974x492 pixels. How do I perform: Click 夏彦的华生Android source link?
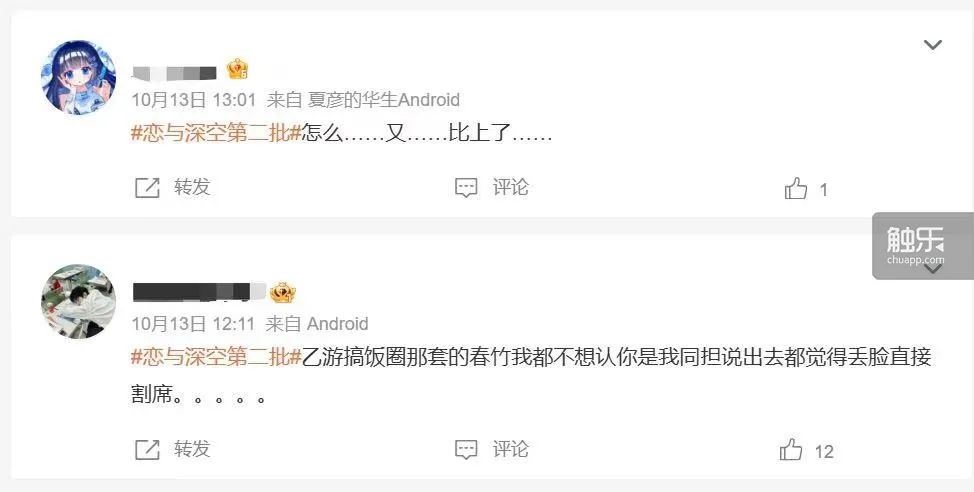[x=384, y=99]
